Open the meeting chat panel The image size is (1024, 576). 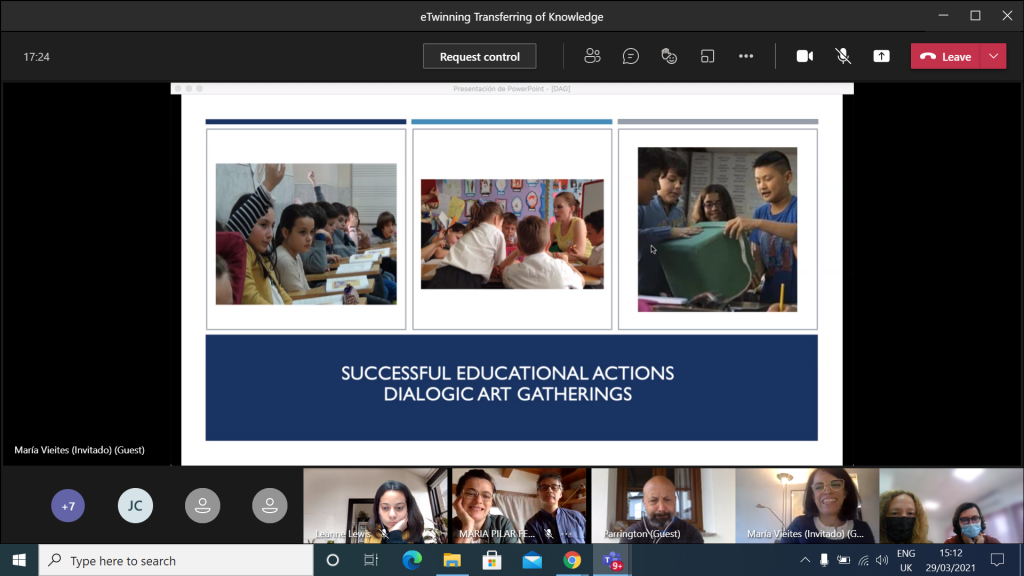point(630,56)
